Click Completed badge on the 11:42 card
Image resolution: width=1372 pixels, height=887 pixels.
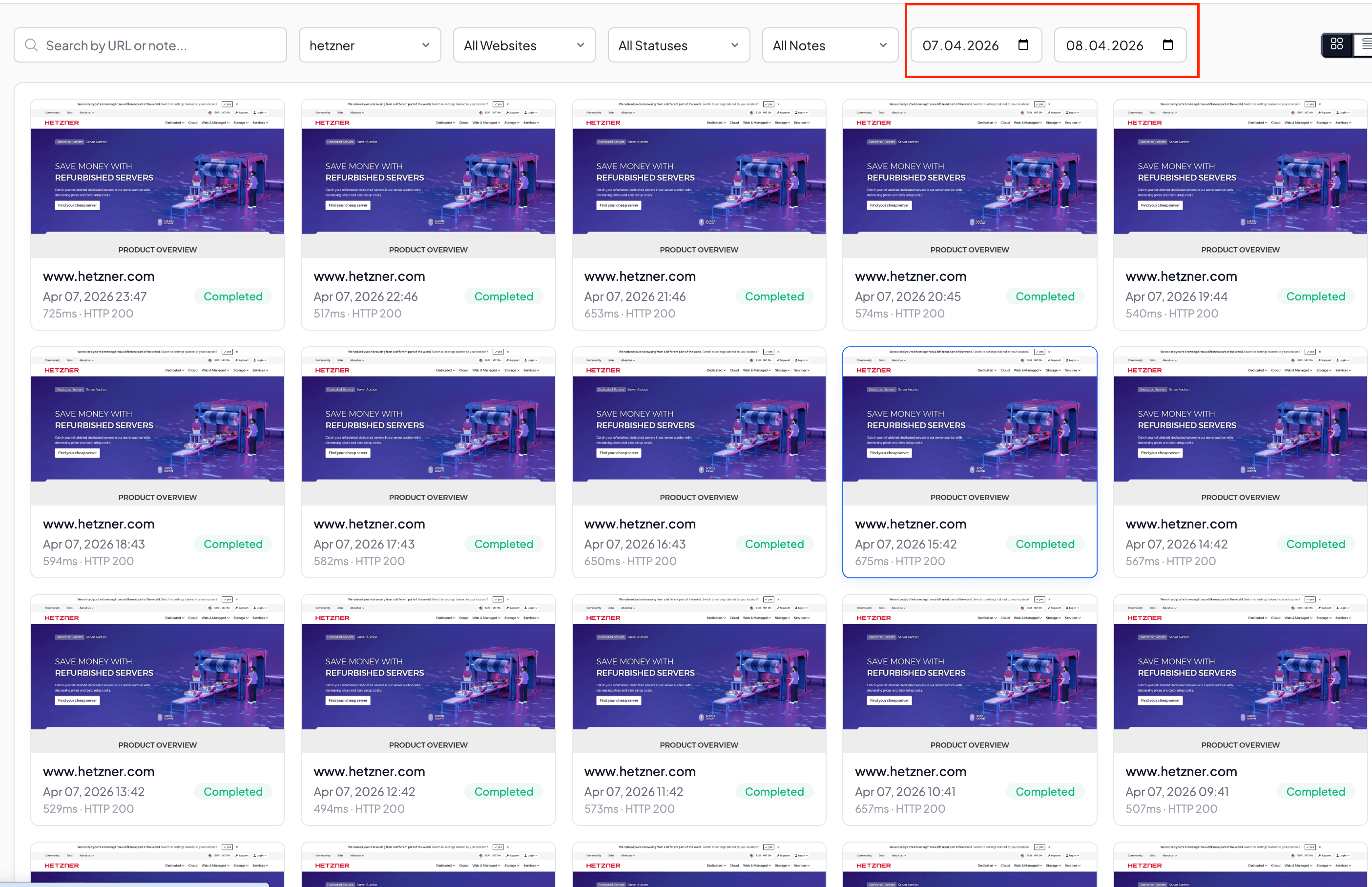[x=774, y=791]
